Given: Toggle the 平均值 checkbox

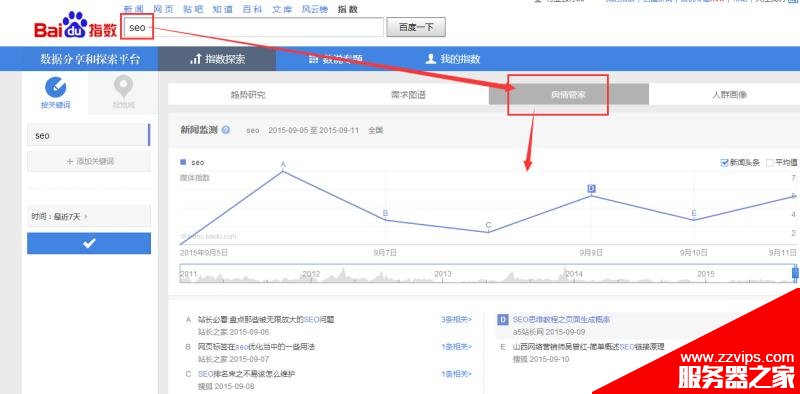Looking at the screenshot, I should point(770,163).
